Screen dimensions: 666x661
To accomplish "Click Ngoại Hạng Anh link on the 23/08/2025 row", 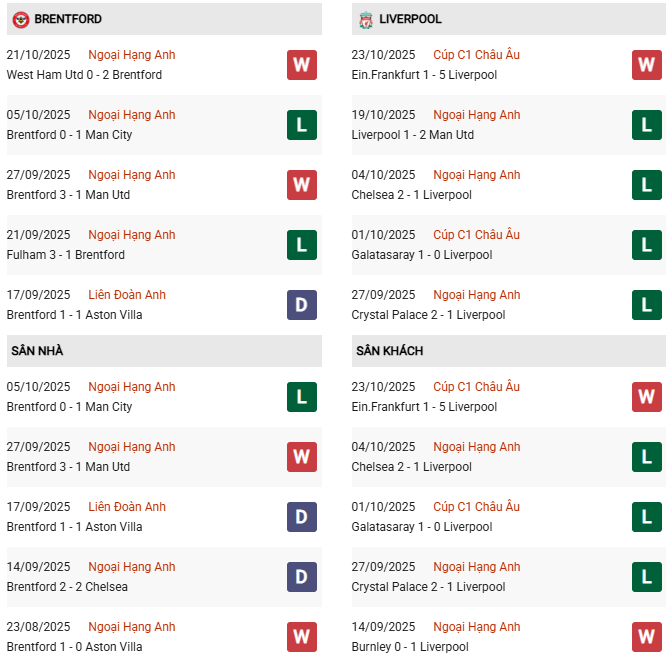I will point(131,627).
